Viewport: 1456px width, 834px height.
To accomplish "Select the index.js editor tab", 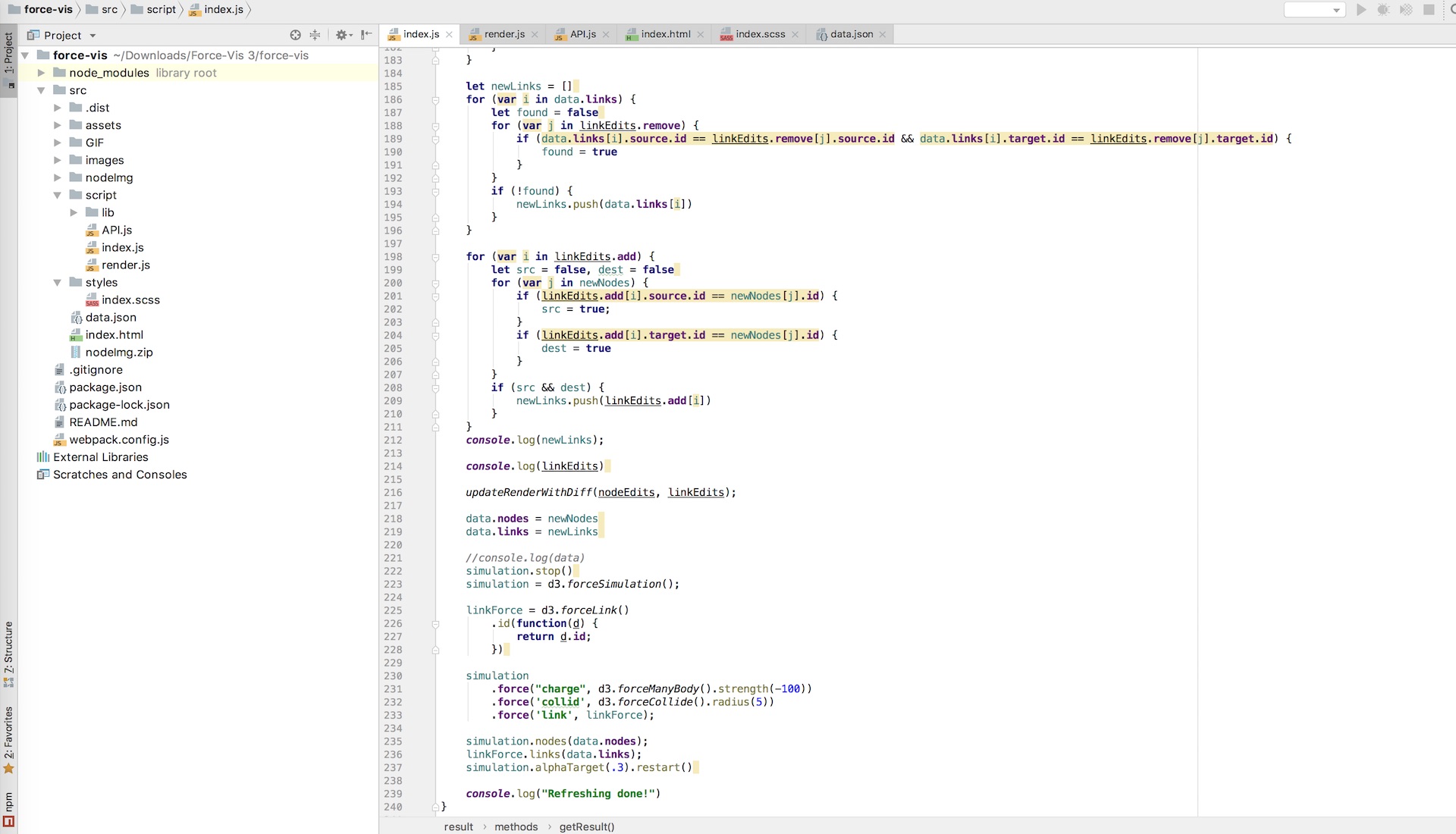I will [421, 34].
